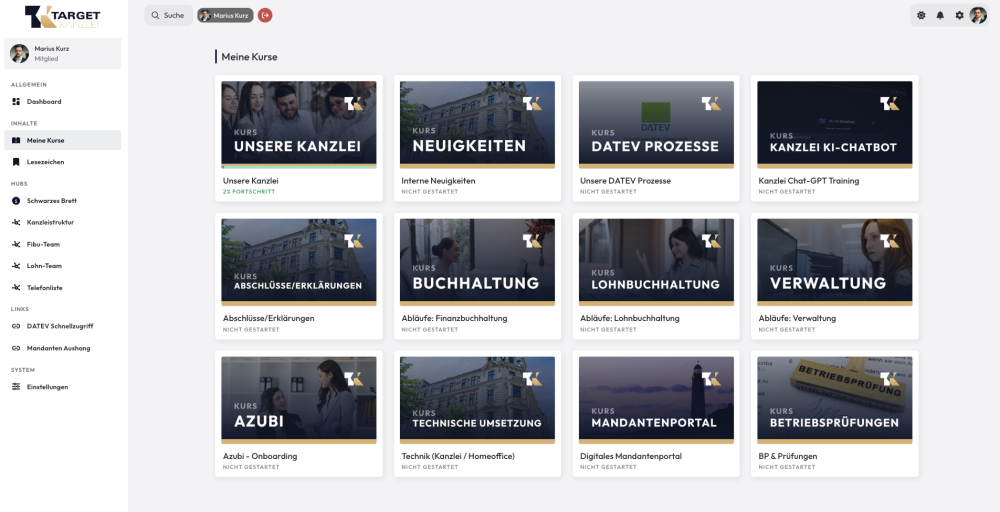Click the Target Kanzlei logo
Image resolution: width=1000 pixels, height=512 pixels.
click(x=64, y=16)
